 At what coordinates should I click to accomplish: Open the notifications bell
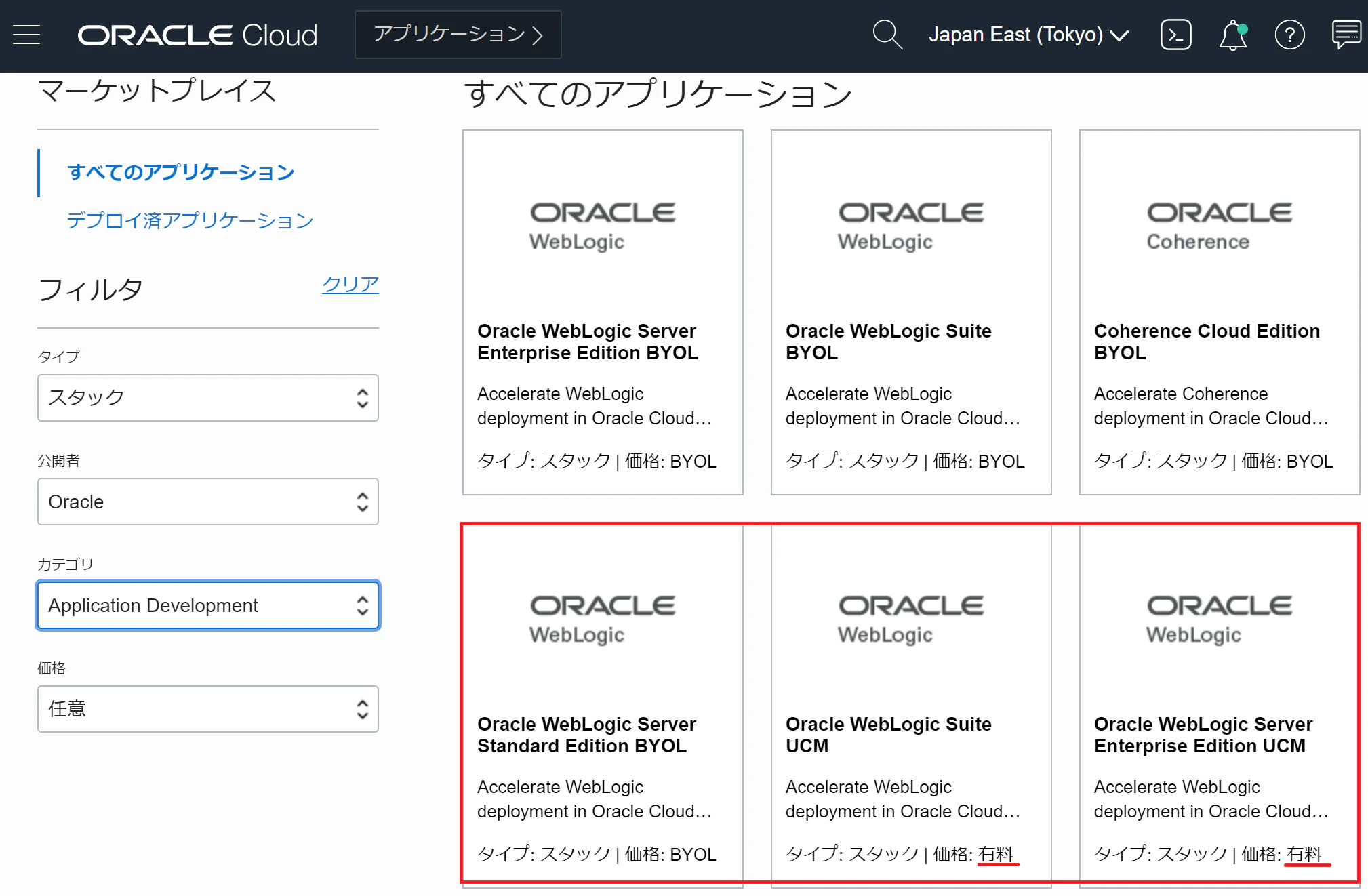point(1232,35)
